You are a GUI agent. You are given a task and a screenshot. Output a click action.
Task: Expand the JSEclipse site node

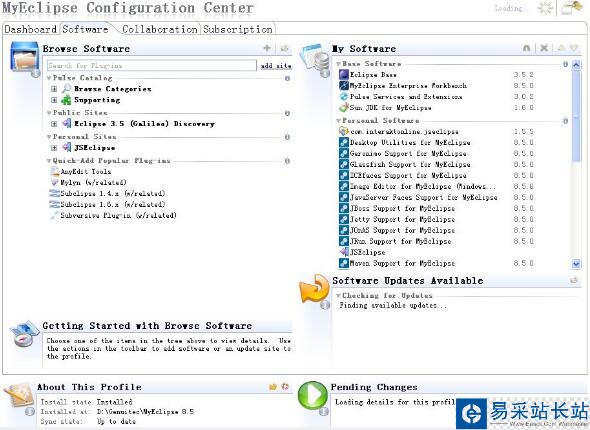pos(54,148)
